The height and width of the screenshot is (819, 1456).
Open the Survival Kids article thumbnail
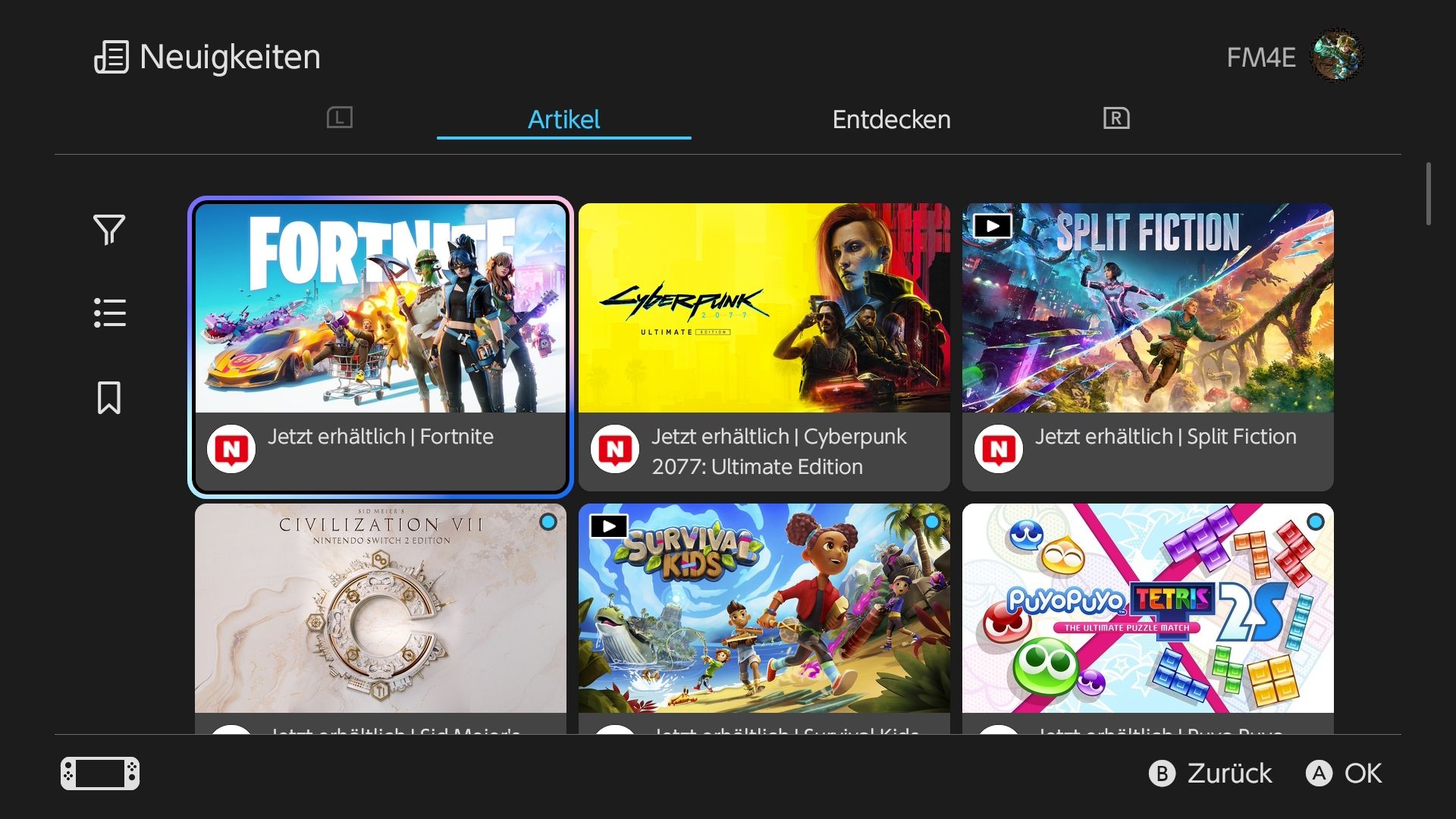(764, 608)
